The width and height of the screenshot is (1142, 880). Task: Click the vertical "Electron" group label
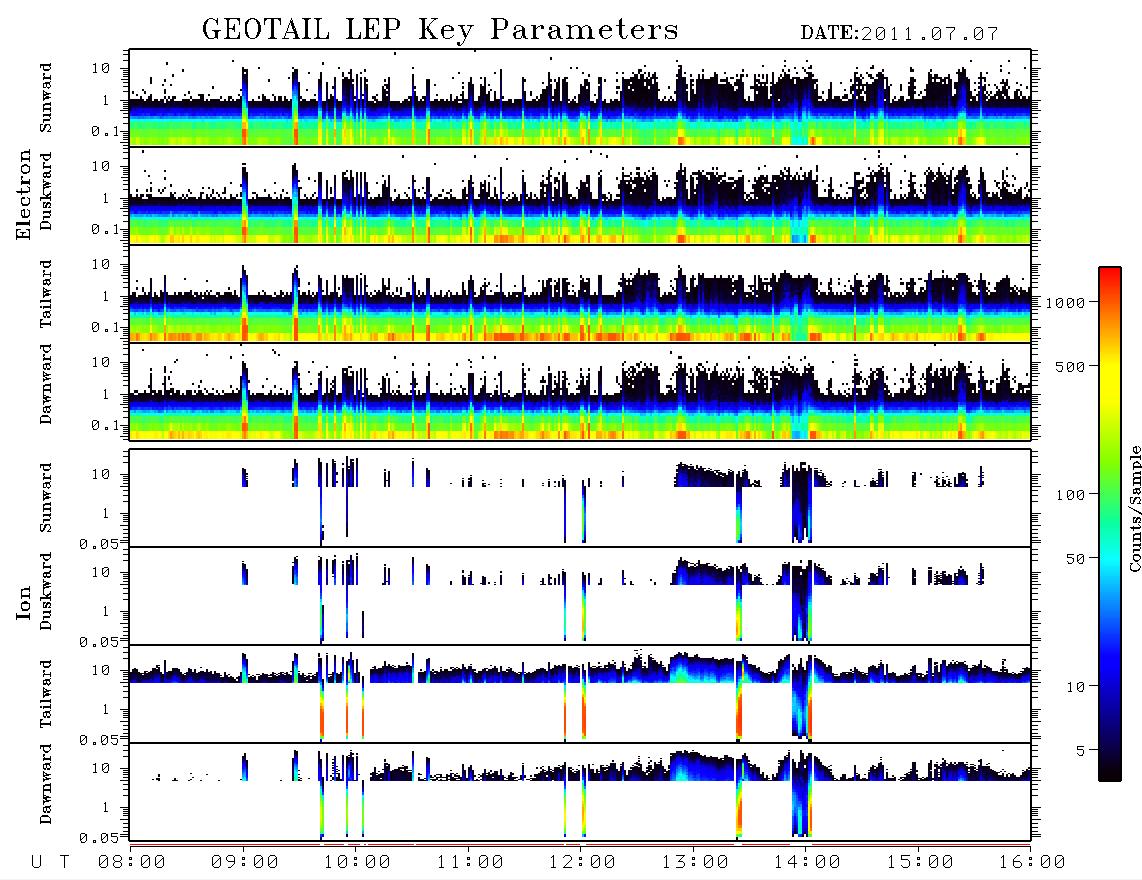tap(24, 195)
